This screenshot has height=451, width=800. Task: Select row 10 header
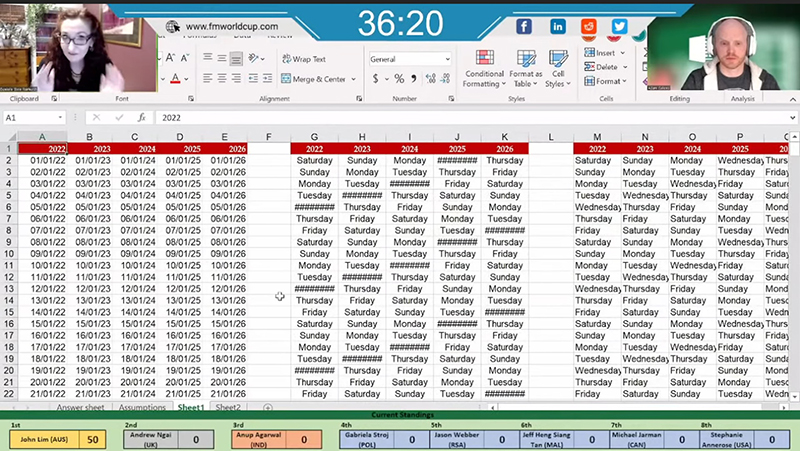tap(9, 254)
